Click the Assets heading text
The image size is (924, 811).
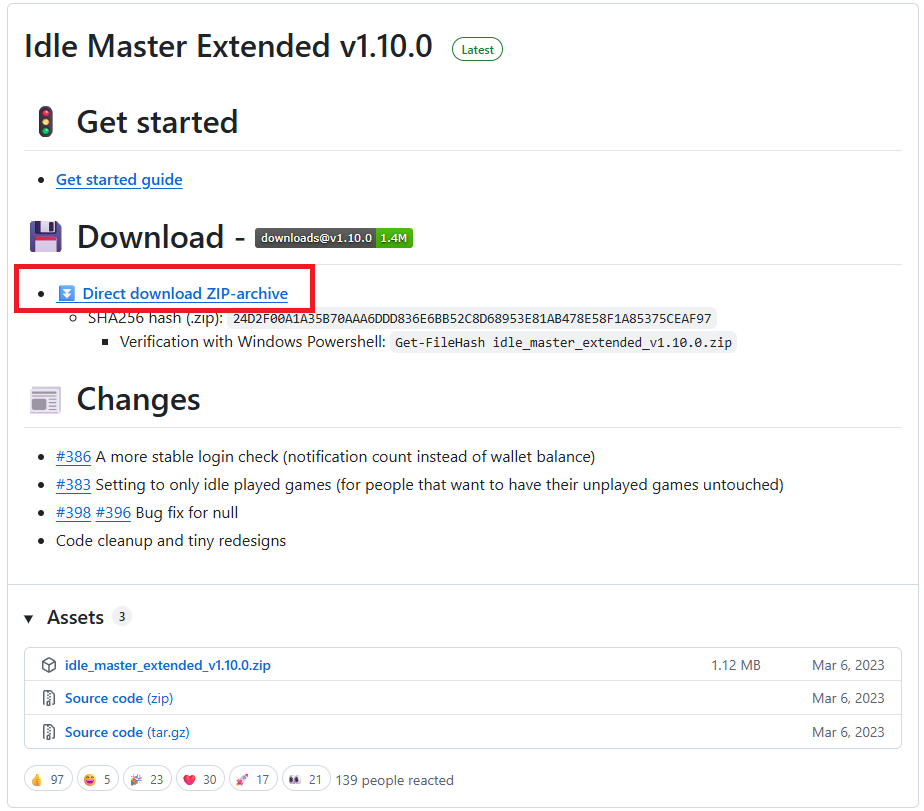tap(75, 617)
